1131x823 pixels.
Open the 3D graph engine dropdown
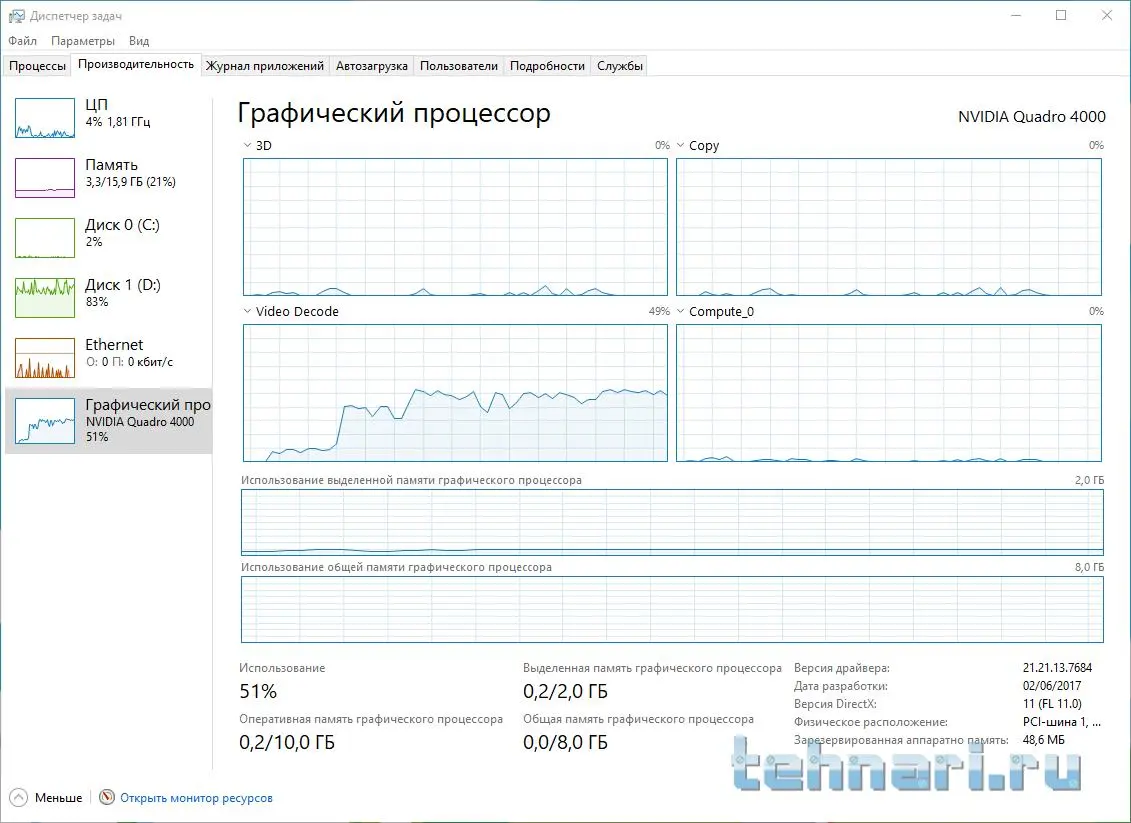247,146
